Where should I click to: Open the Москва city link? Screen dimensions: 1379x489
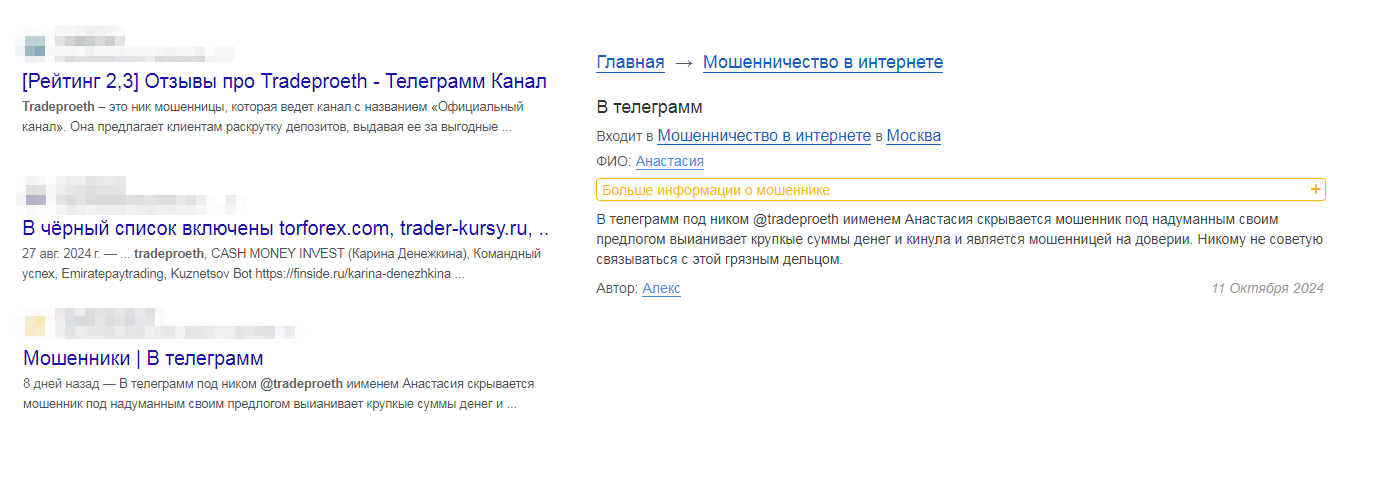click(914, 136)
